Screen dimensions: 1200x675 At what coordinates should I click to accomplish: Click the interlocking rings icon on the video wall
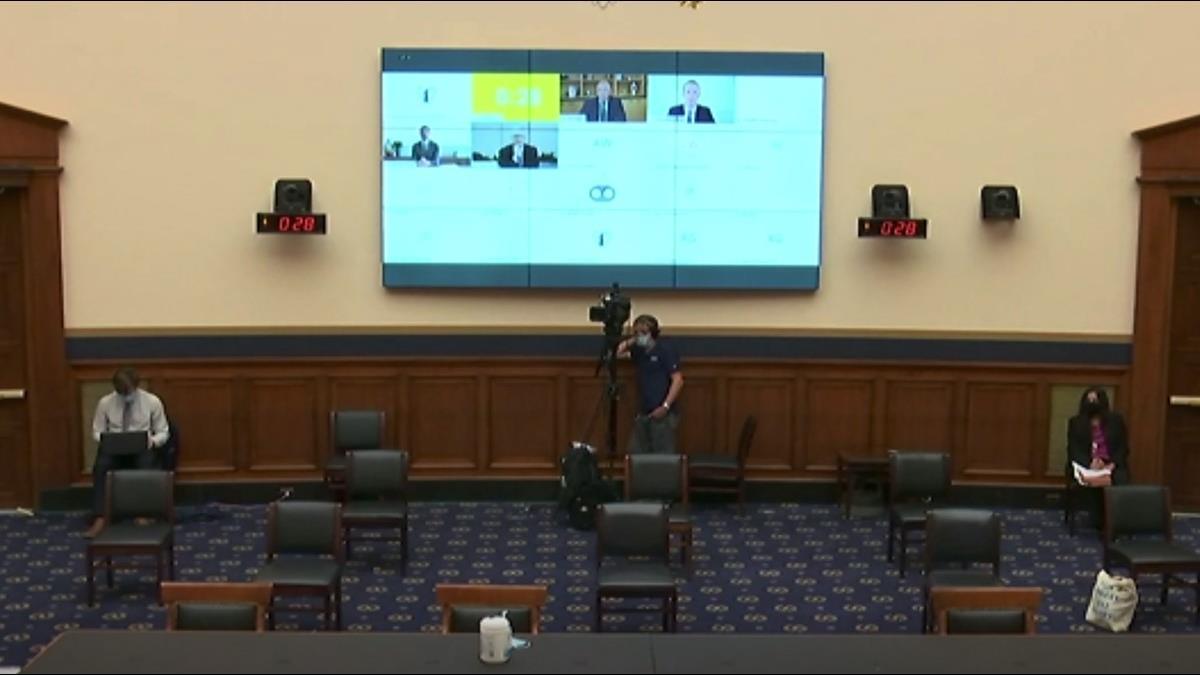[x=601, y=193]
